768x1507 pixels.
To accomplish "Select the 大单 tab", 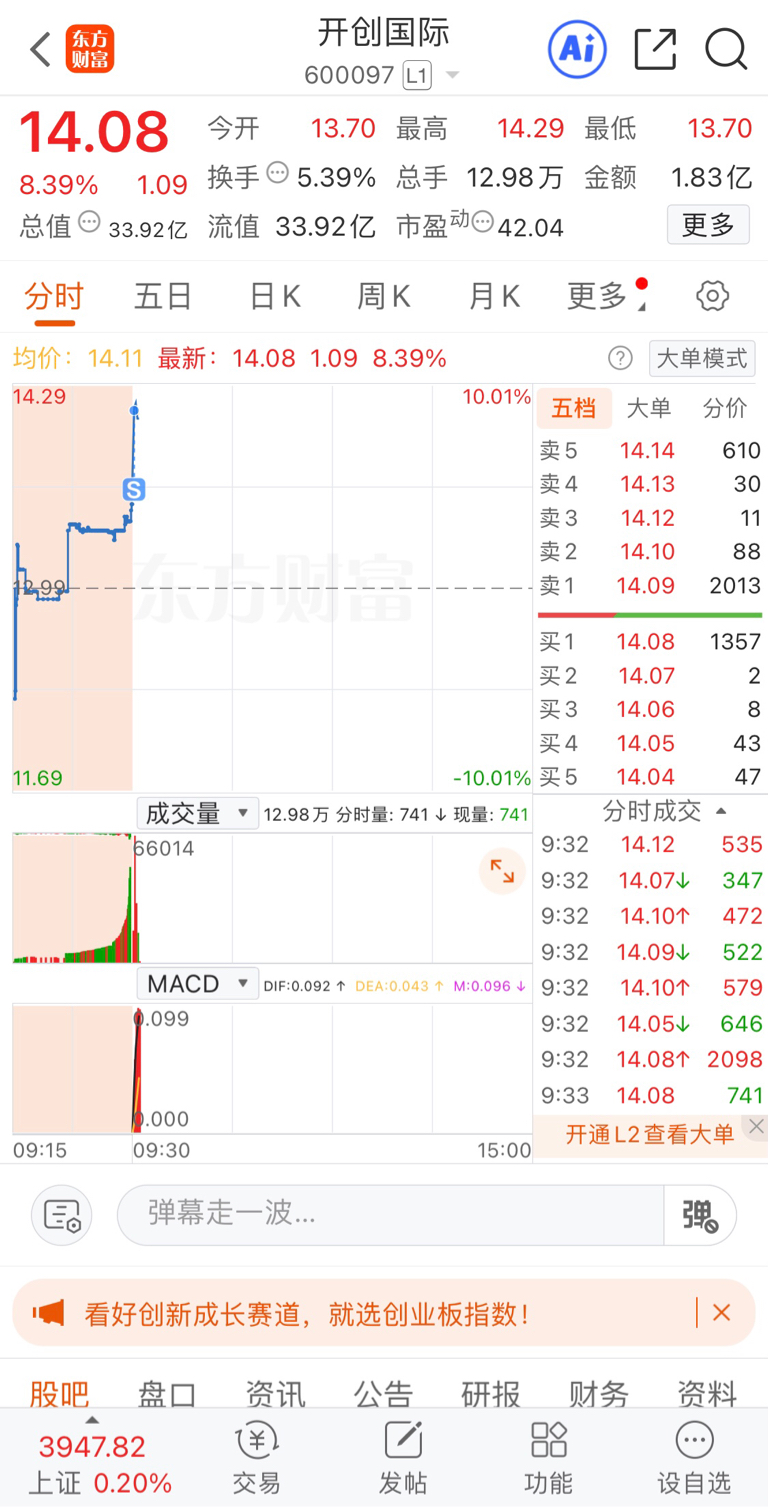I will pyautogui.click(x=648, y=408).
